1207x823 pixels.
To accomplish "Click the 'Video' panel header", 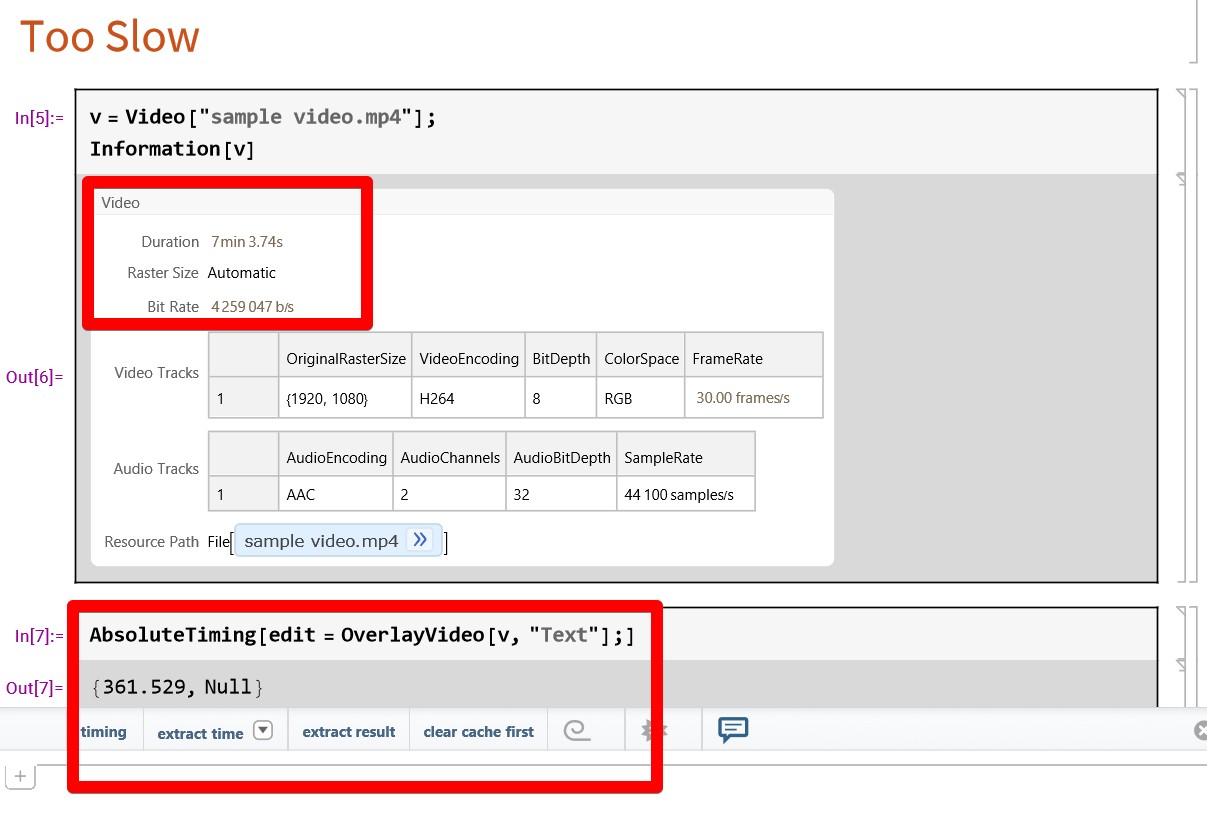I will [121, 203].
